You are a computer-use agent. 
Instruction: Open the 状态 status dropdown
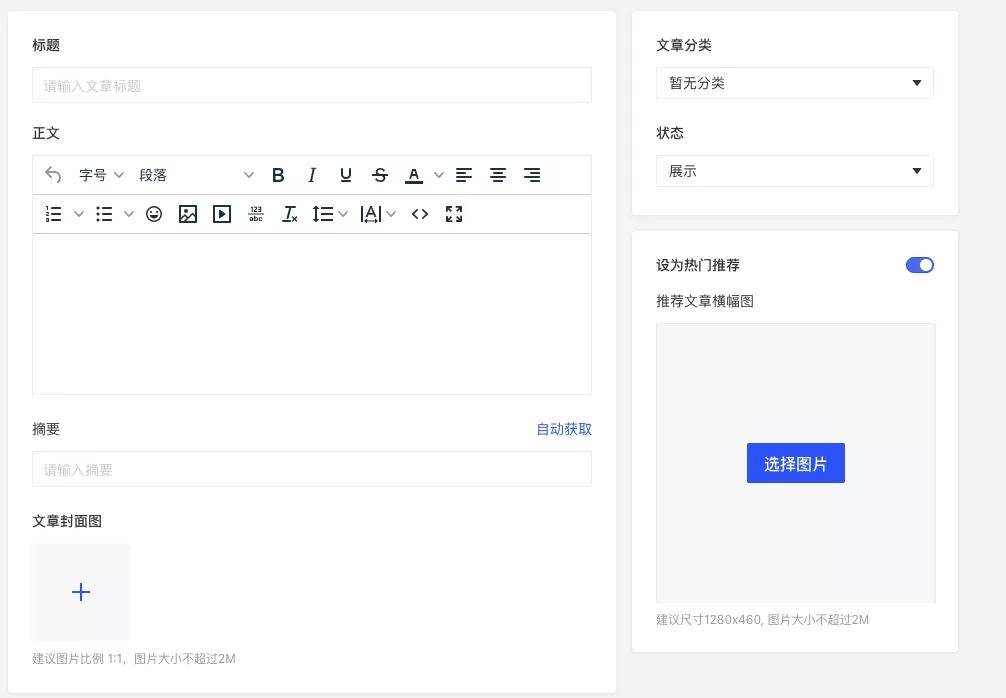tap(794, 171)
